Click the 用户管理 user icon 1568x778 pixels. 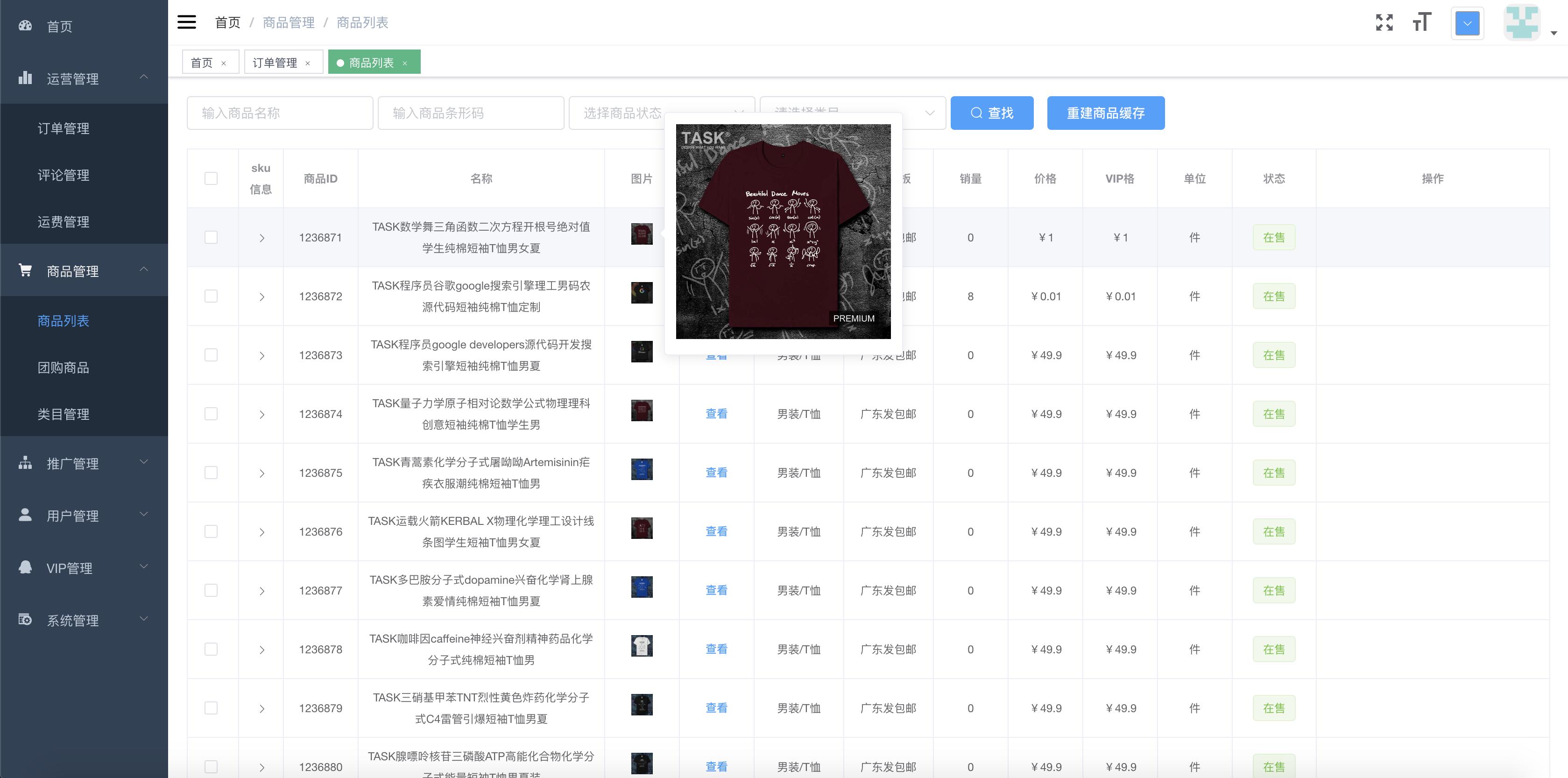(25, 515)
